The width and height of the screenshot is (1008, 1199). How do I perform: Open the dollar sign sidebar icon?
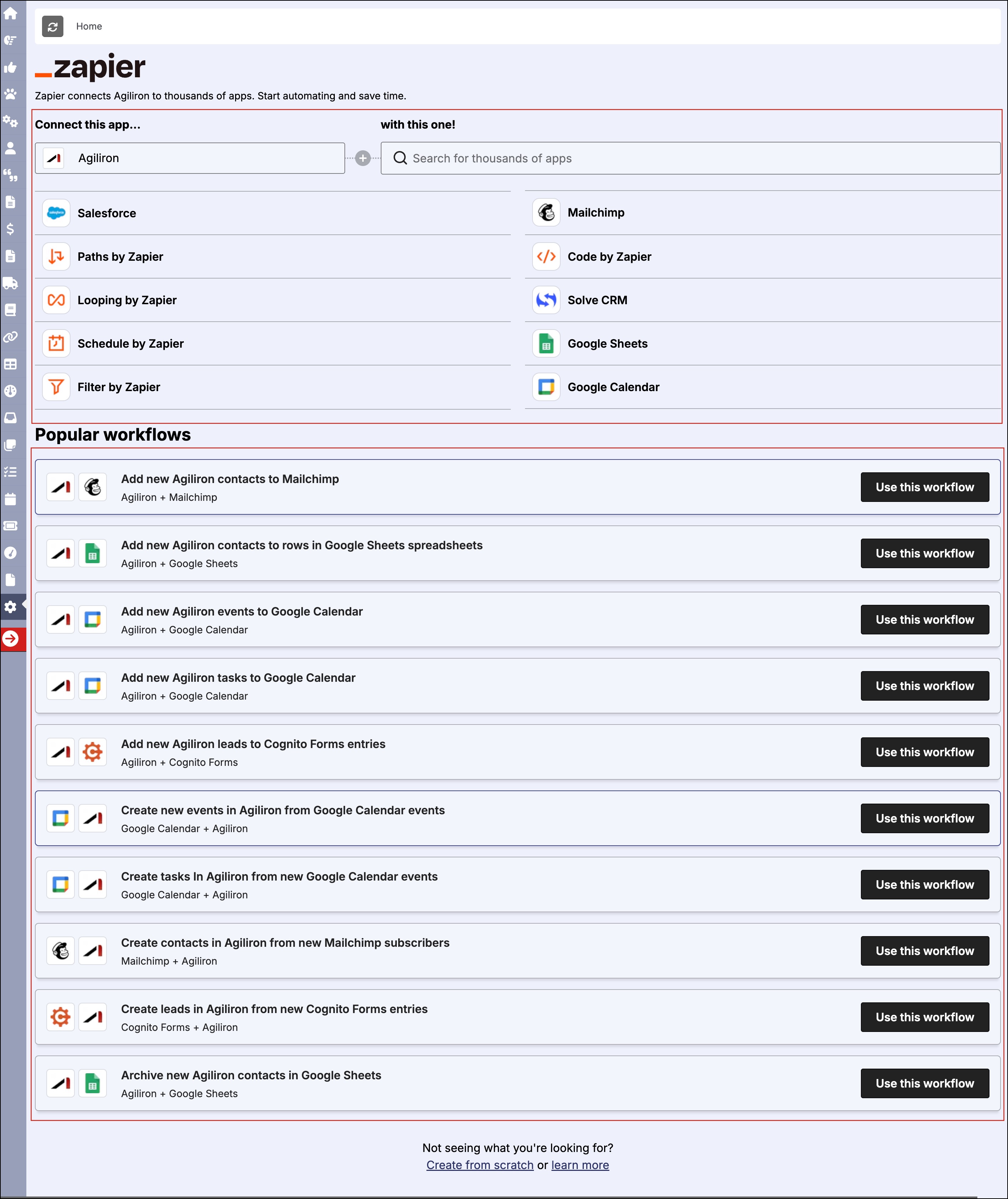10,229
